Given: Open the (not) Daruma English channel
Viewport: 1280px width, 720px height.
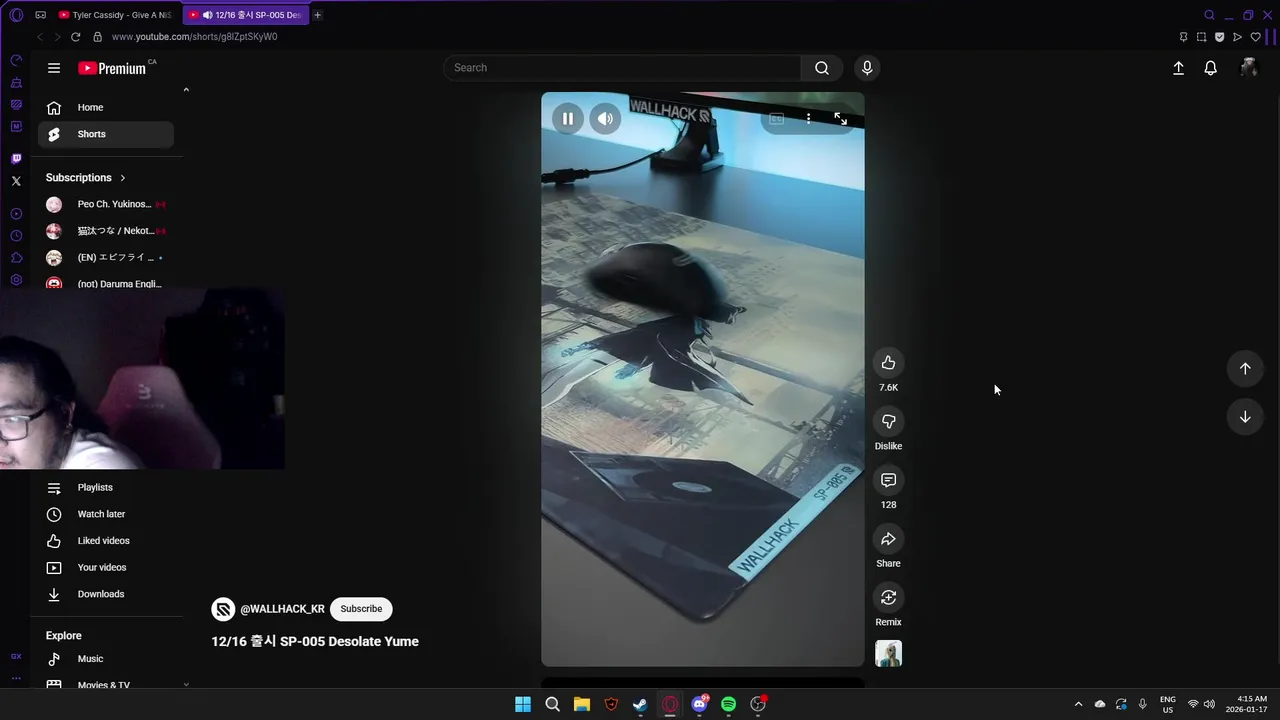Looking at the screenshot, I should [106, 284].
